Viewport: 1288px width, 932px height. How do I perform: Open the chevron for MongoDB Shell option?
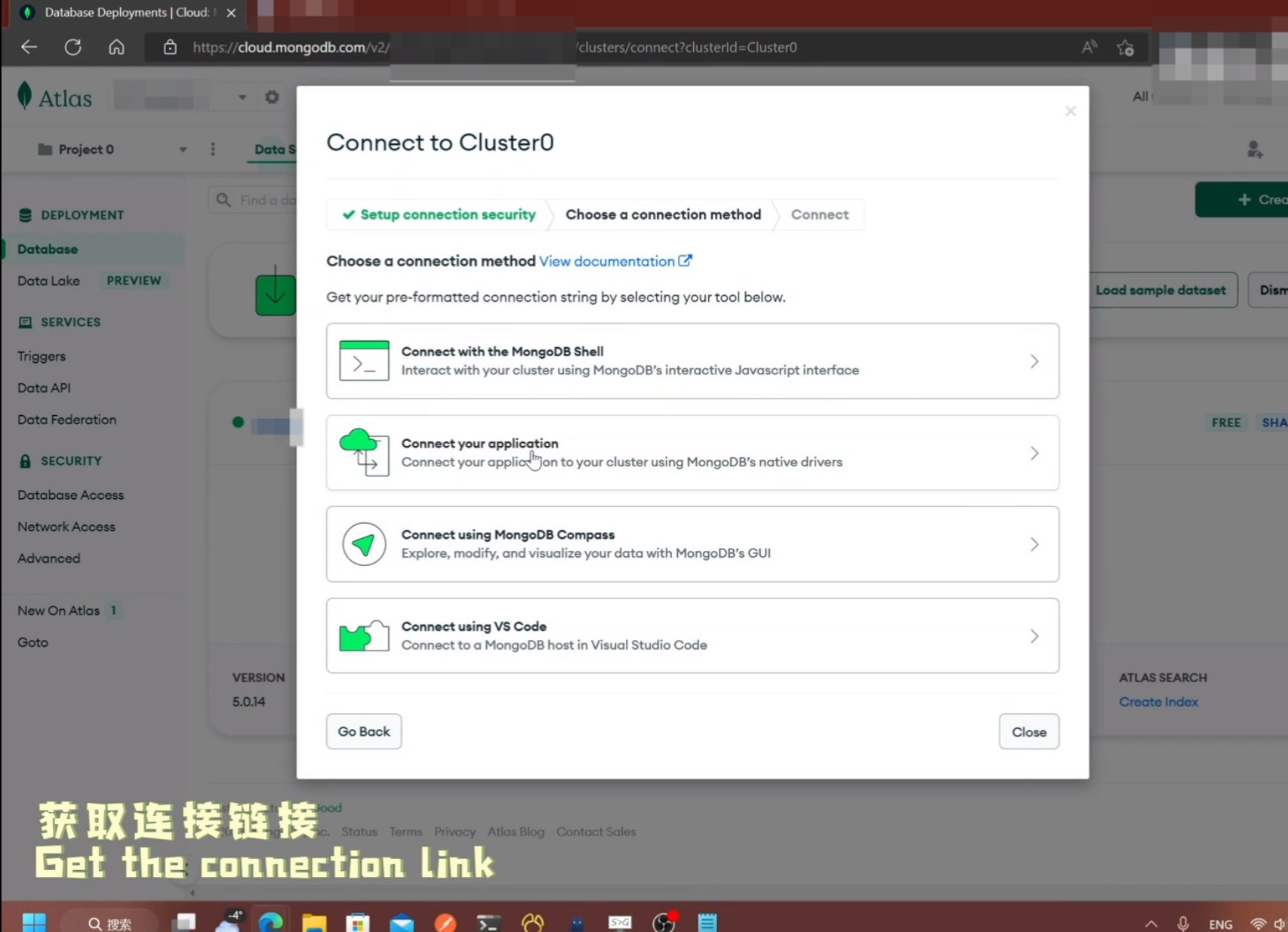[1034, 361]
